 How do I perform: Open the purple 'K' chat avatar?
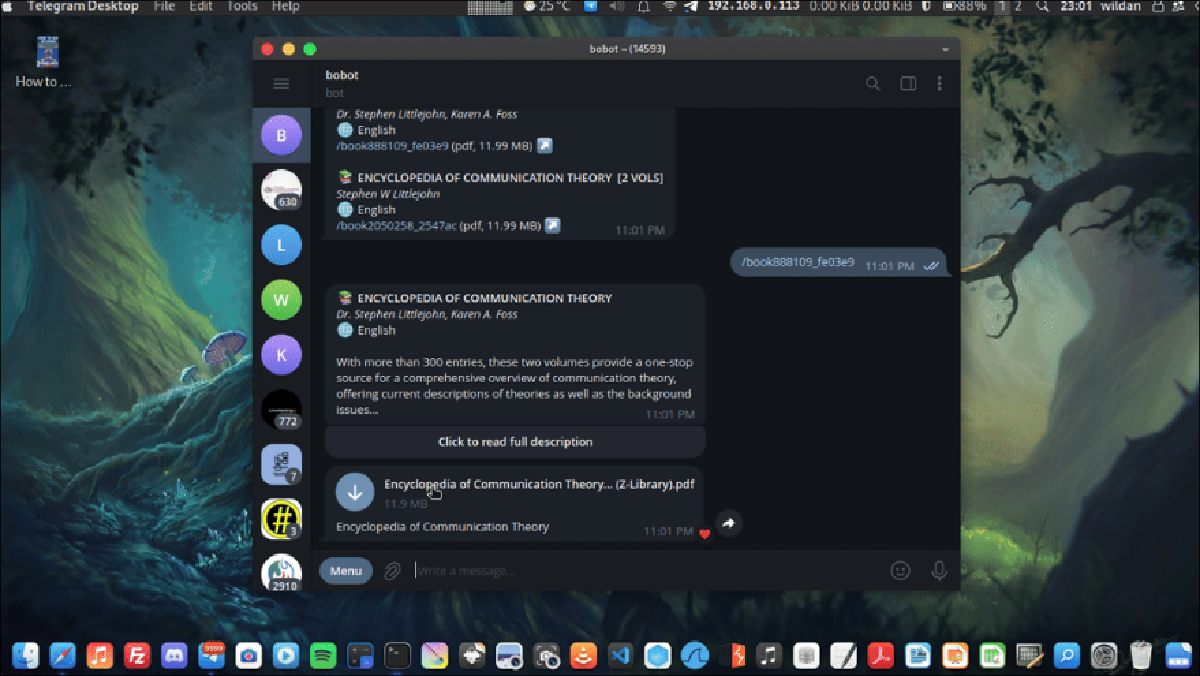(281, 355)
